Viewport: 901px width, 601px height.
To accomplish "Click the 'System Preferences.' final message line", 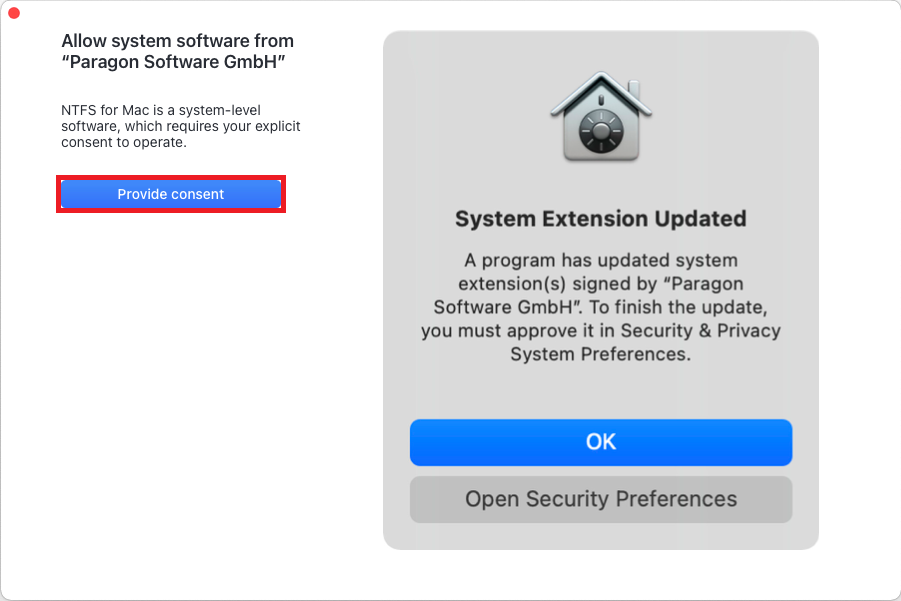I will (x=600, y=355).
